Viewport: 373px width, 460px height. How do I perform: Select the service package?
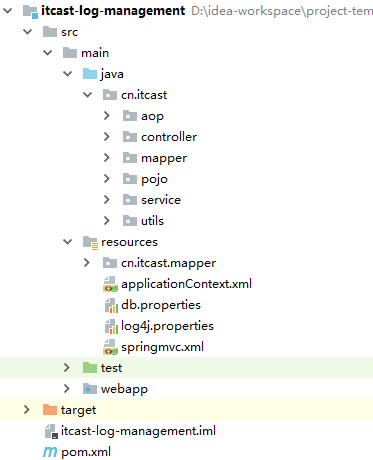[x=161, y=200]
